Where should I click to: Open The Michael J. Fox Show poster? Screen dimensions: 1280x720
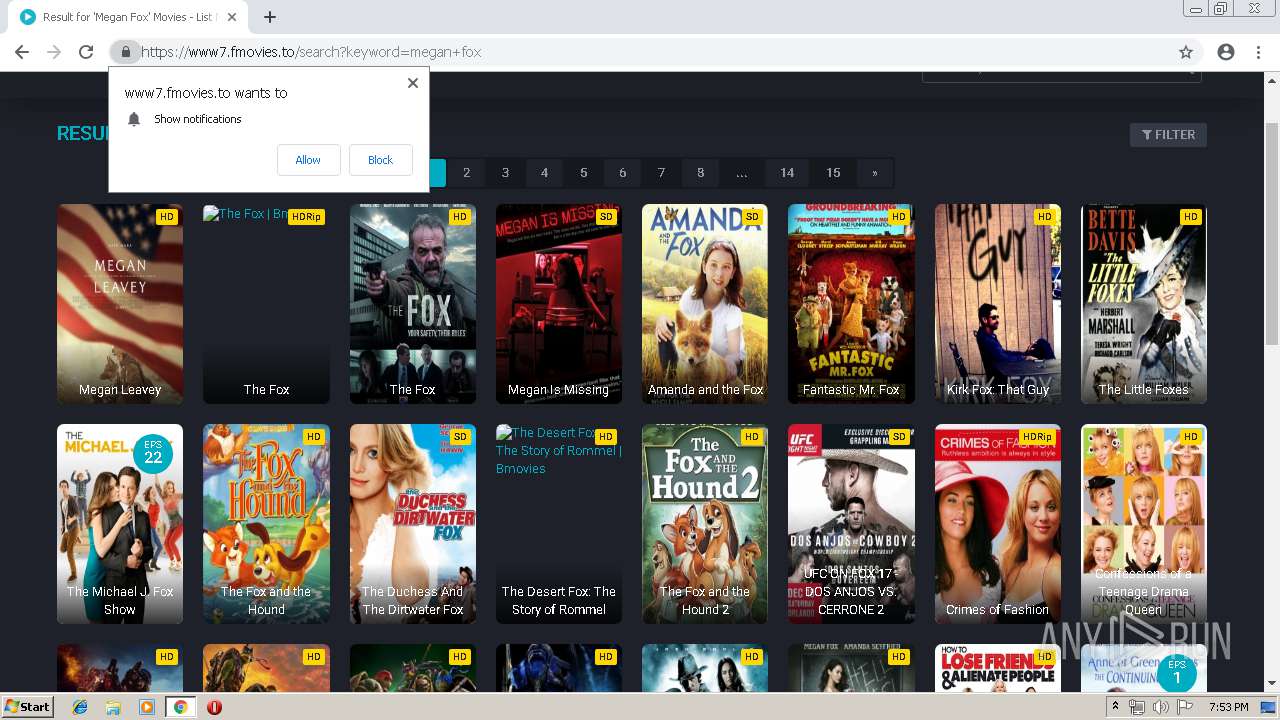click(x=120, y=524)
